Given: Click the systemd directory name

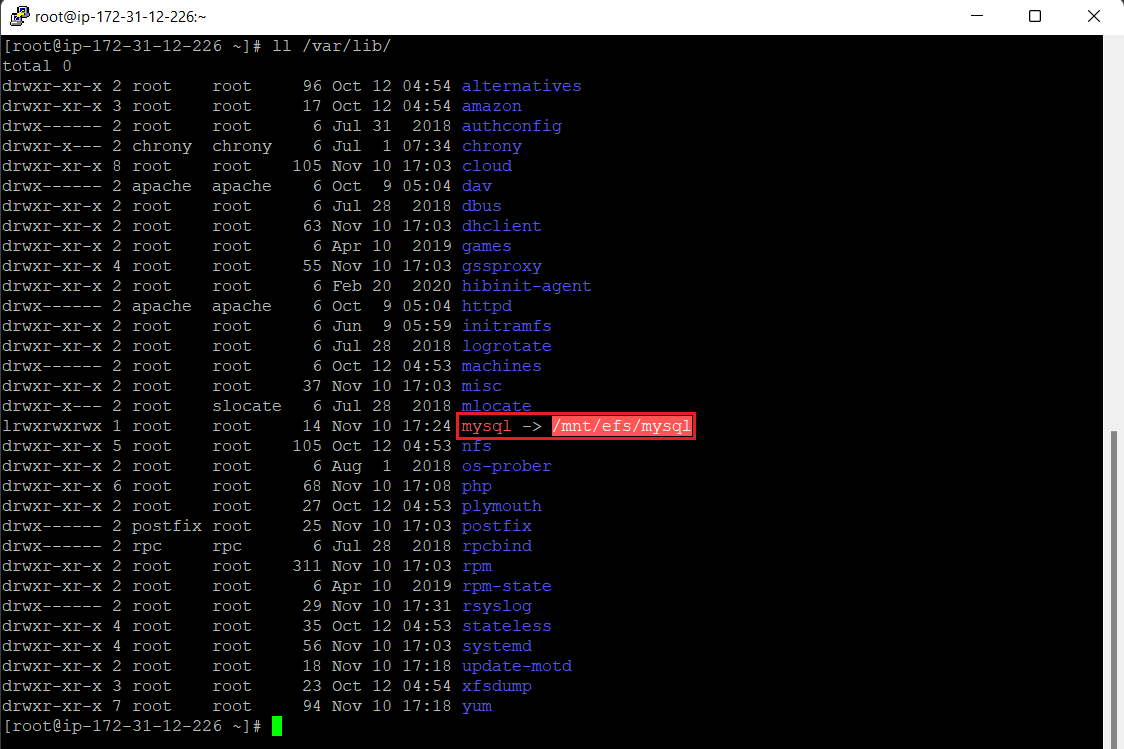Looking at the screenshot, I should (496, 645).
